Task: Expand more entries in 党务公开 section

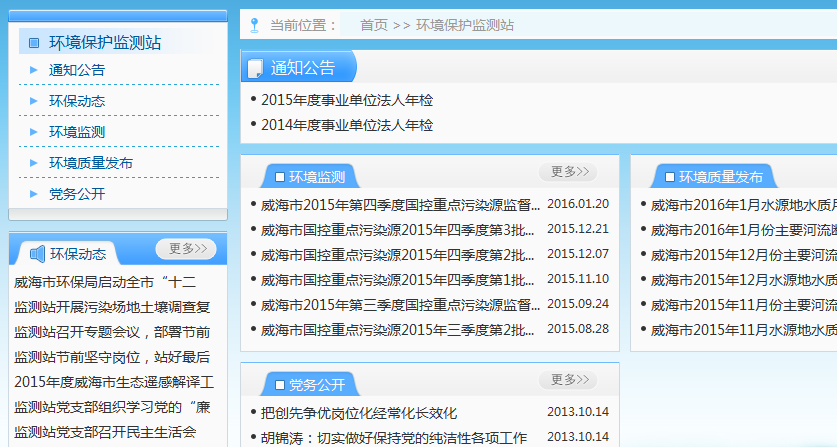Action: point(568,380)
